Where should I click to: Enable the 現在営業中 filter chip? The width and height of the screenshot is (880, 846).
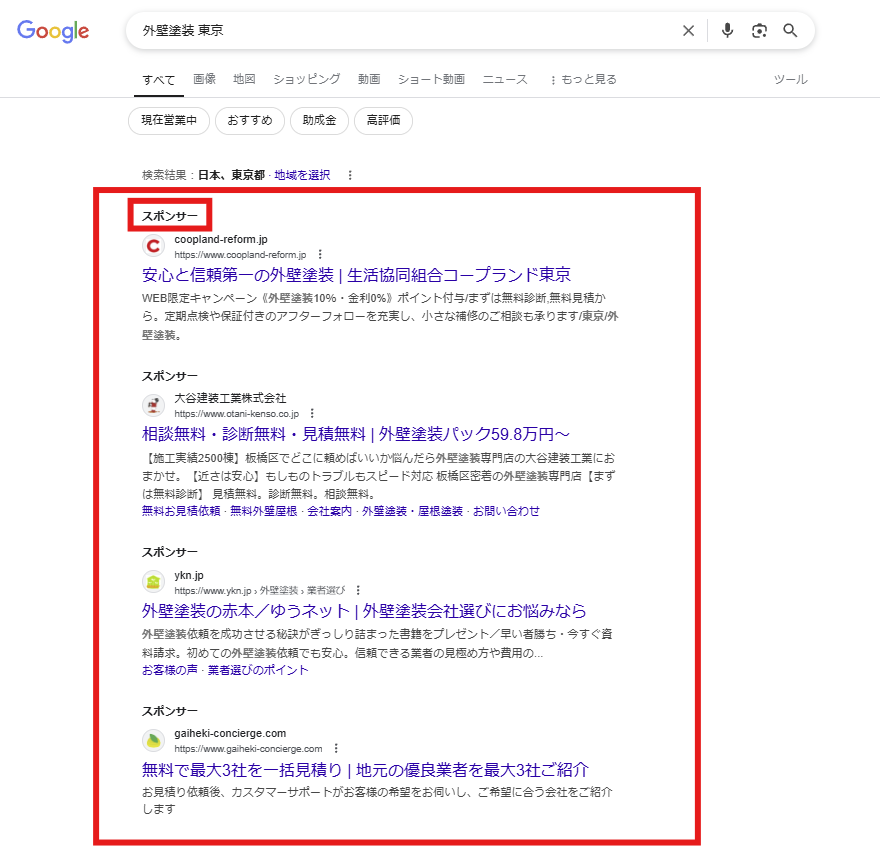pos(168,120)
